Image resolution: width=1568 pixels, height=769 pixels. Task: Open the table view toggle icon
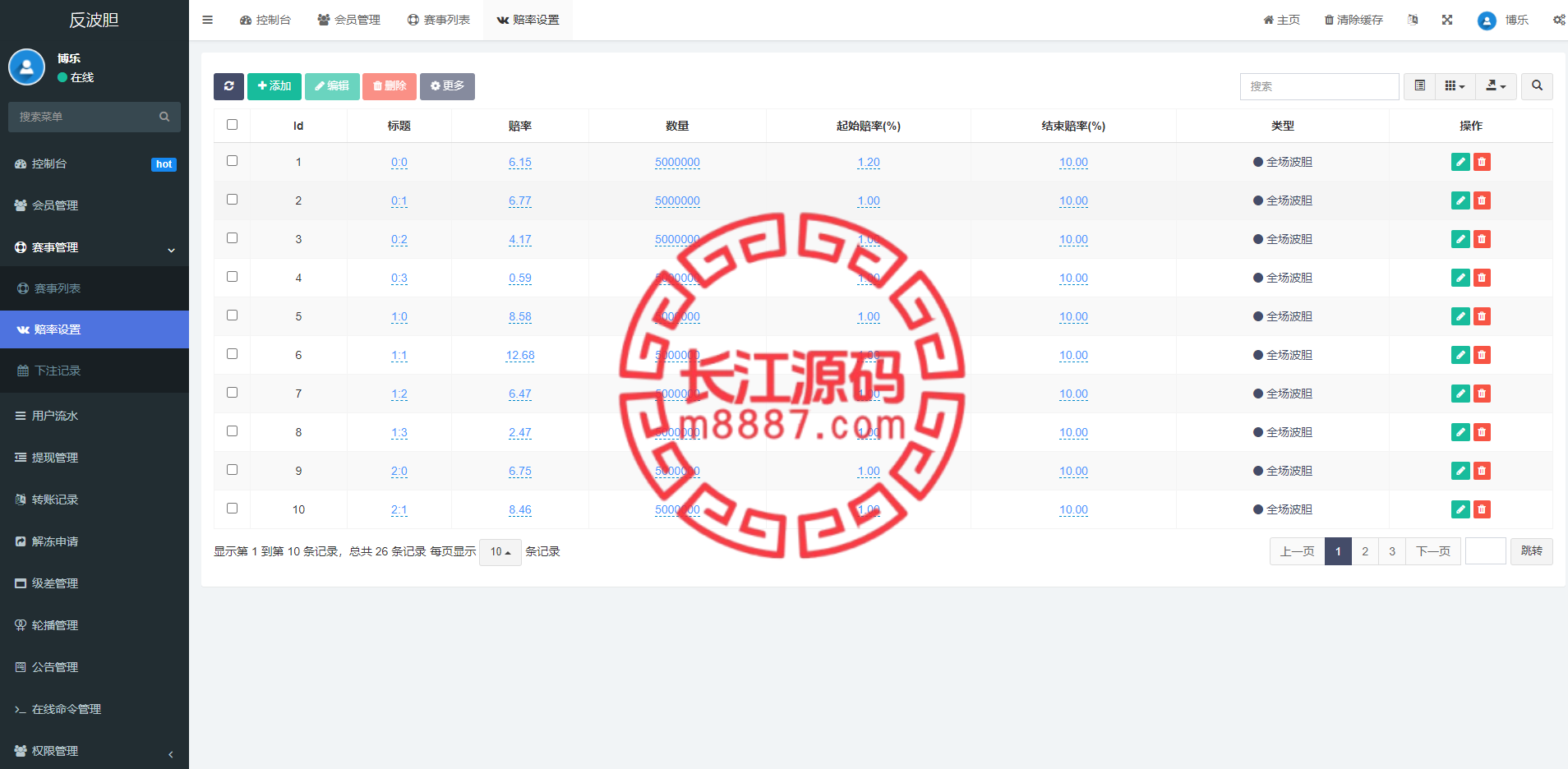point(1419,86)
